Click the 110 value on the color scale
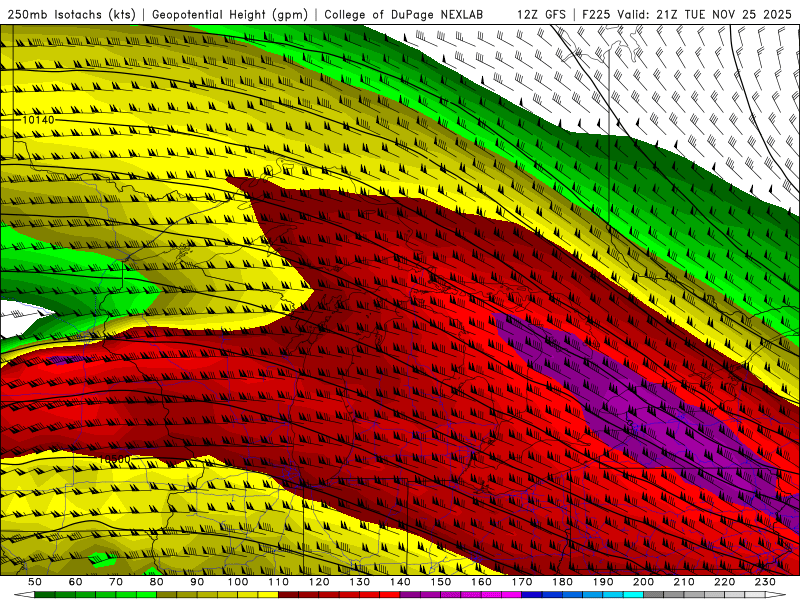The height and width of the screenshot is (600, 800). (279, 582)
